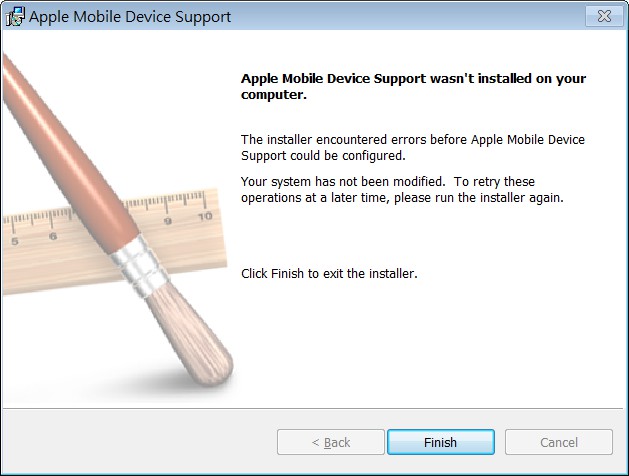Click the number 5 on the ruler
629x476 pixels.
tap(14, 241)
